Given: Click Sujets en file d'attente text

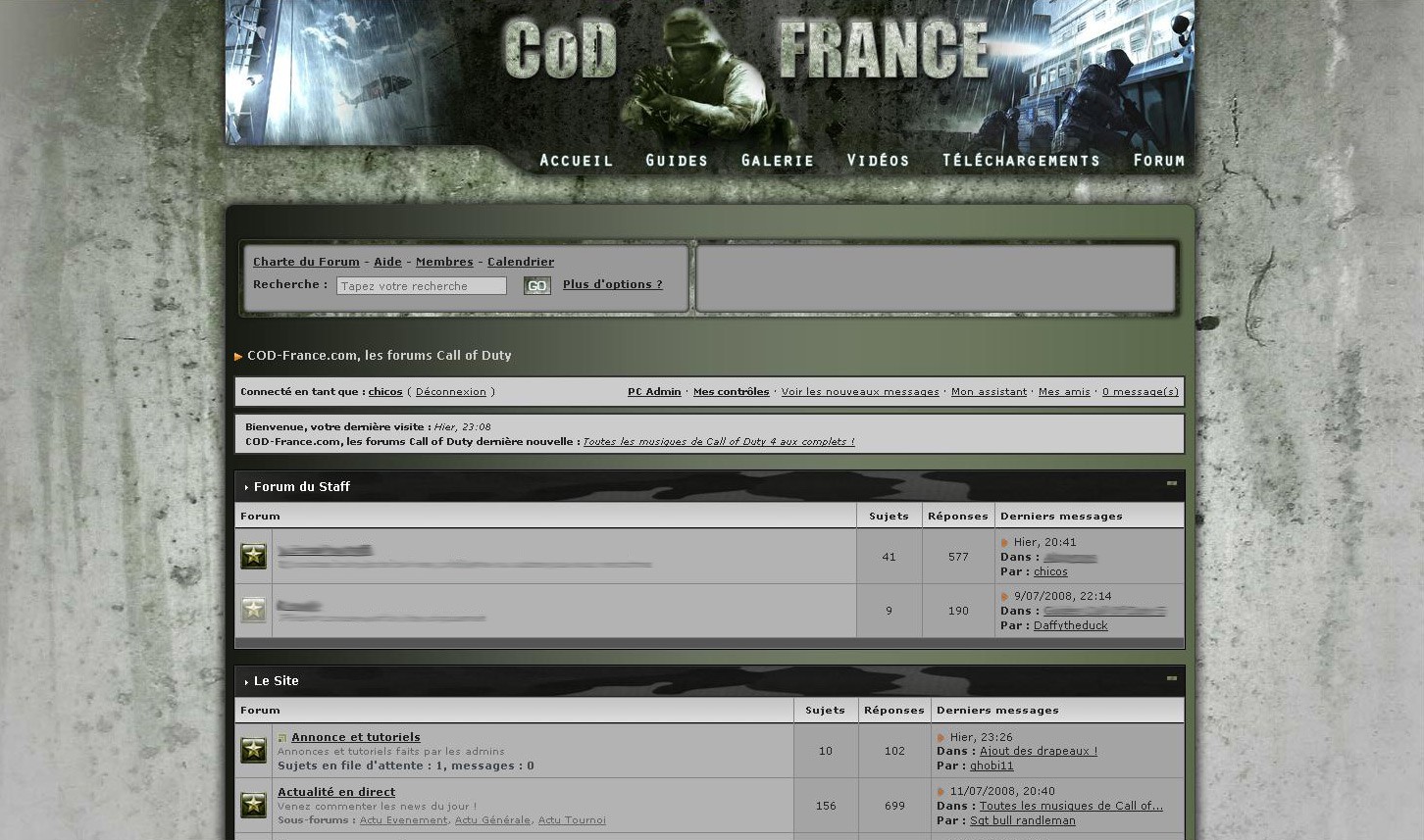Looking at the screenshot, I should pyautogui.click(x=405, y=766).
